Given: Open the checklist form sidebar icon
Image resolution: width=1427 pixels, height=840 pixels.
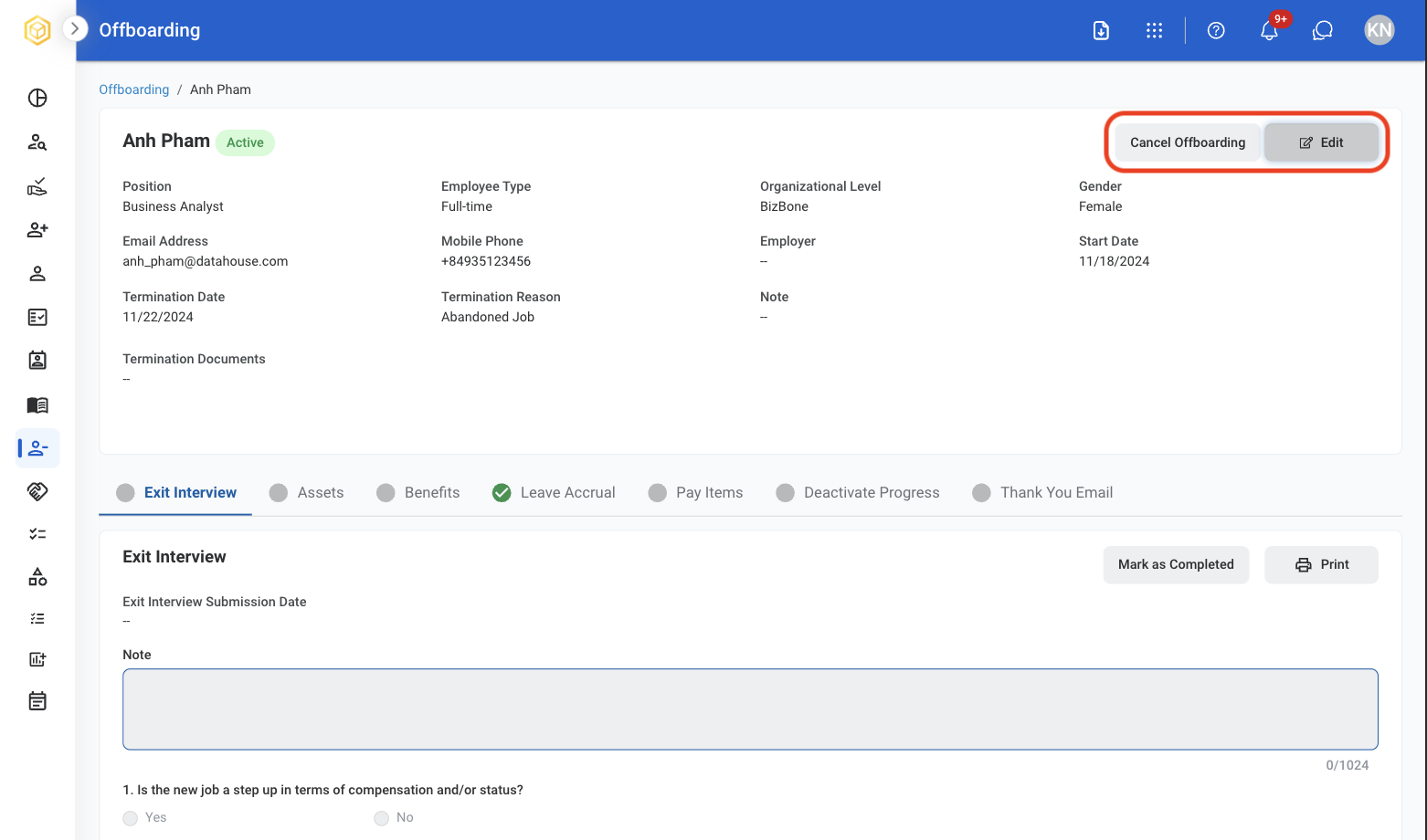Looking at the screenshot, I should point(37,317).
